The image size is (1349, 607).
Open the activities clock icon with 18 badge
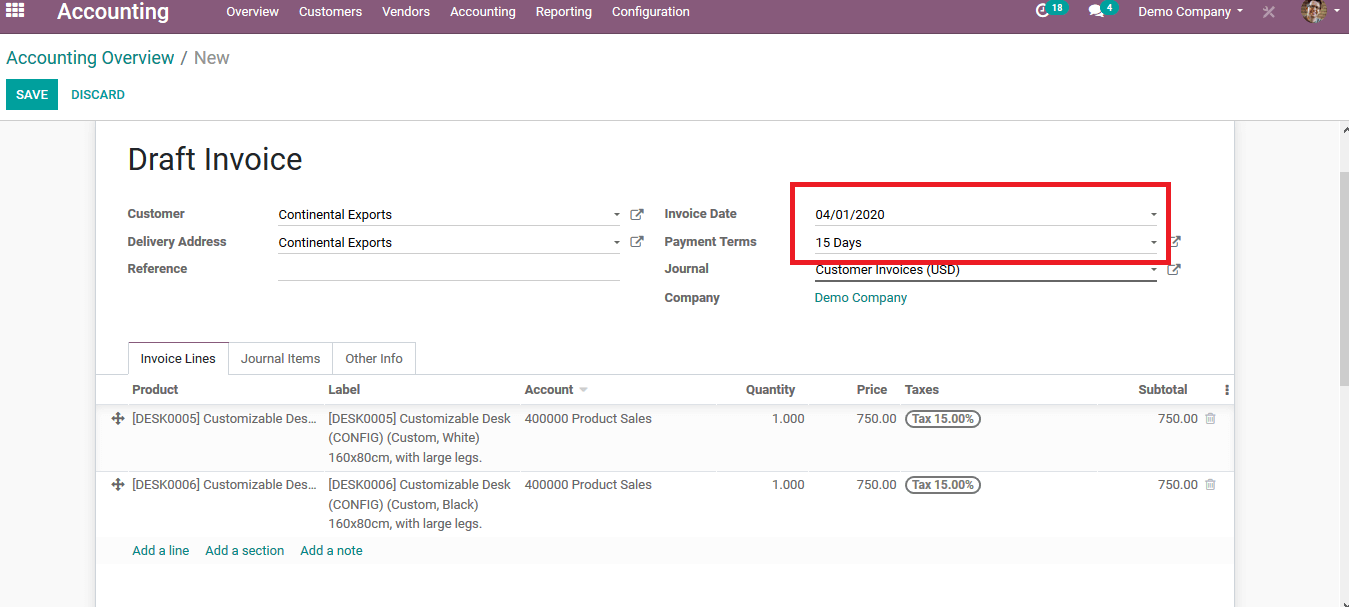click(x=1050, y=10)
